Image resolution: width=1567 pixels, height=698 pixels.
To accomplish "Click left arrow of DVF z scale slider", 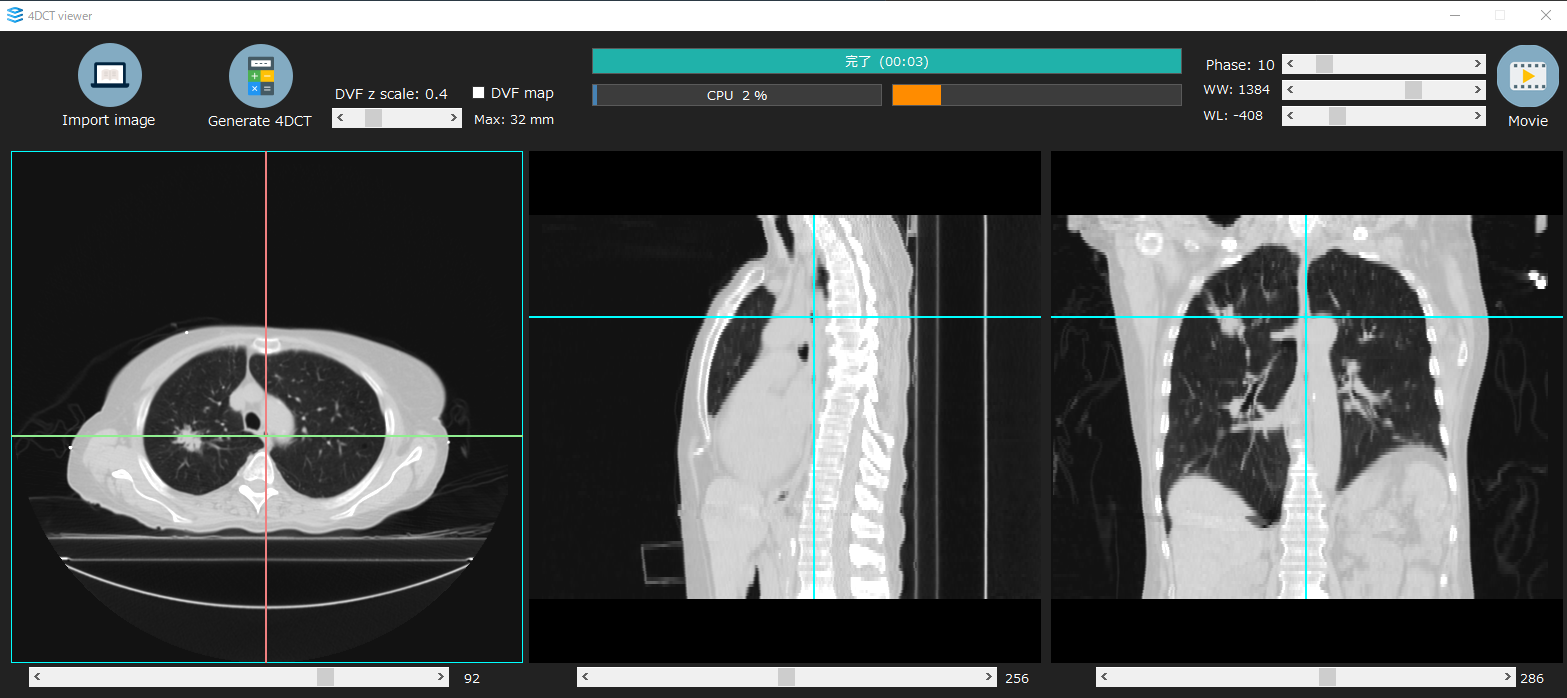I will (340, 118).
